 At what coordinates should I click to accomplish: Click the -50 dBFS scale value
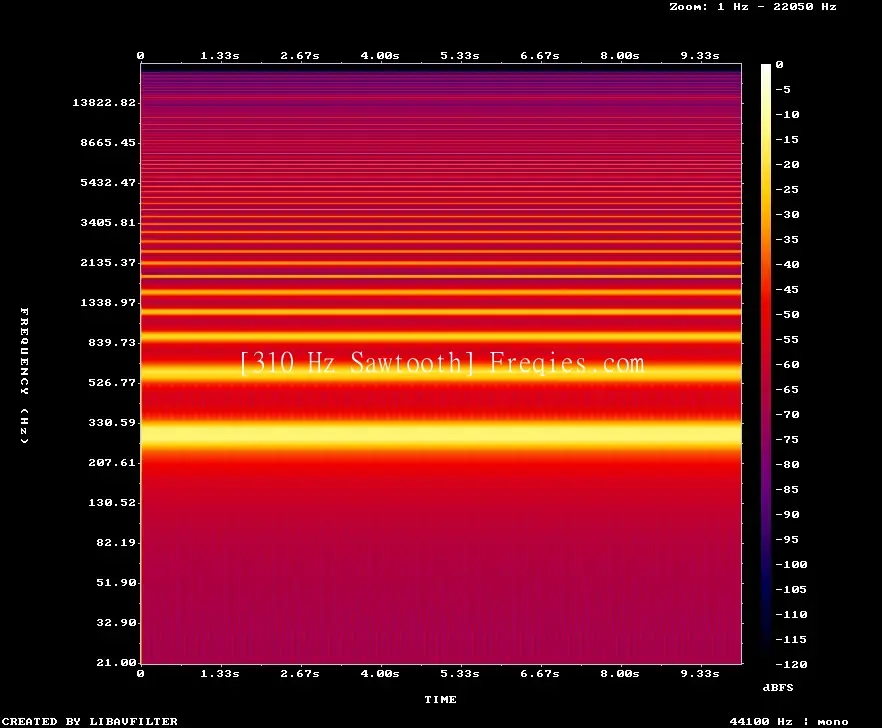tap(787, 314)
